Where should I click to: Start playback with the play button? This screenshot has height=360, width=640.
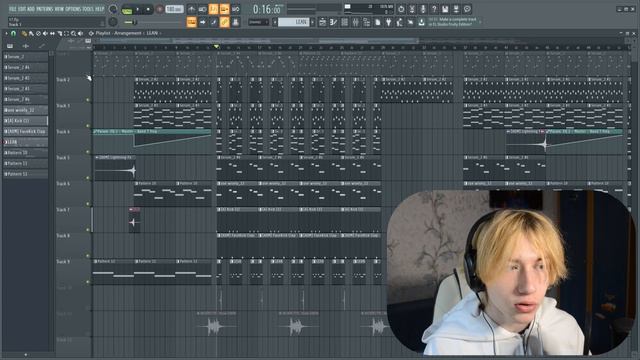(138, 9)
